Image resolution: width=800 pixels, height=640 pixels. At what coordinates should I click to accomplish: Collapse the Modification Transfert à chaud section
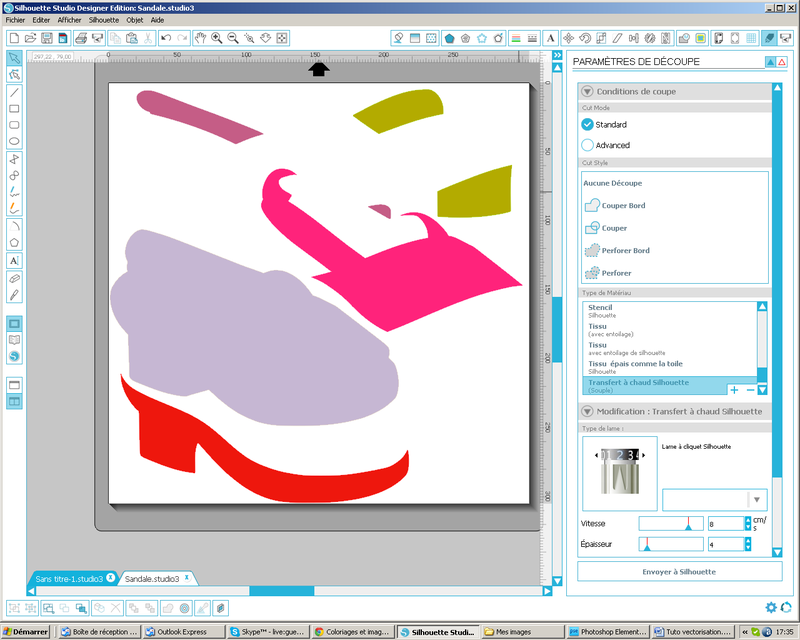587,411
